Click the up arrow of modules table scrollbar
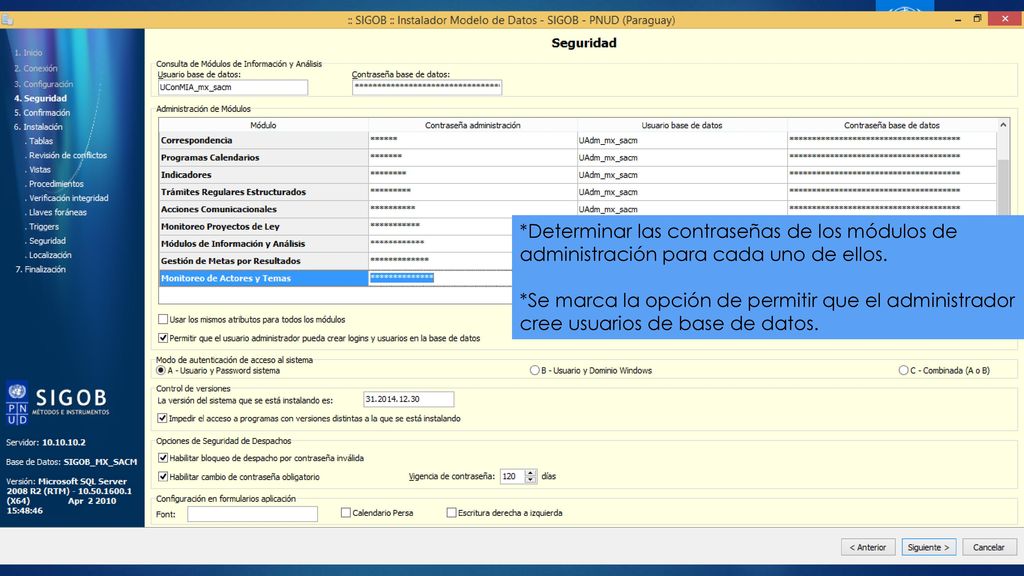Image resolution: width=1024 pixels, height=576 pixels. pos(1003,125)
